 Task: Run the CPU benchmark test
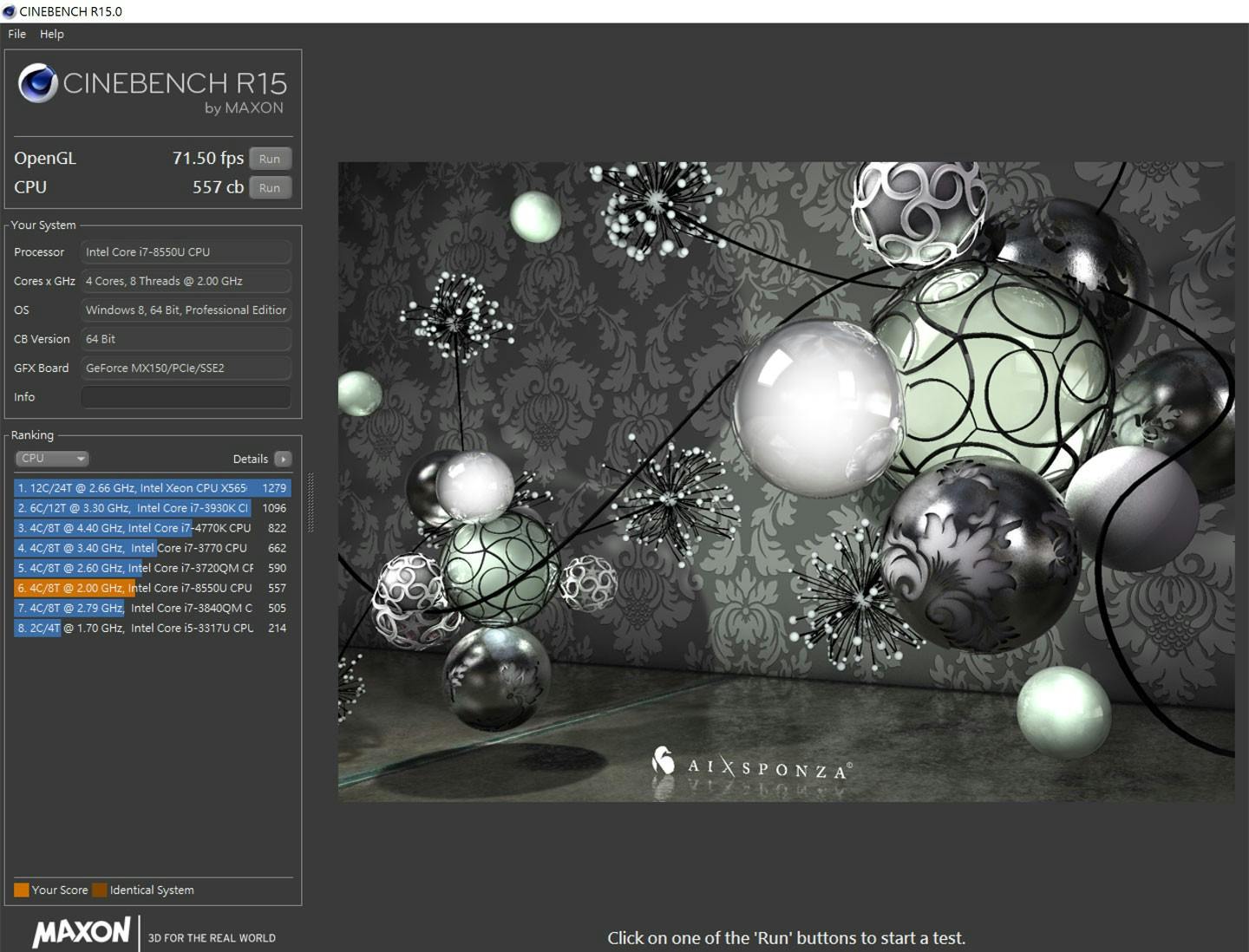tap(270, 187)
